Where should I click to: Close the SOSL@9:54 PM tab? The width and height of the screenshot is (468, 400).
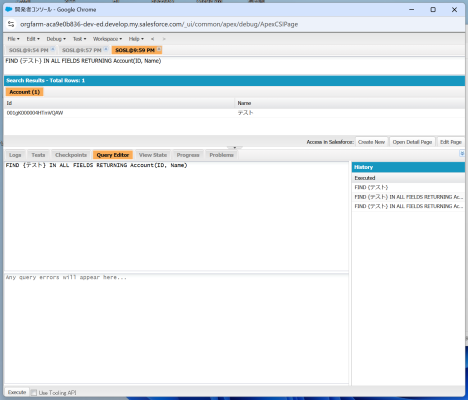53,49
